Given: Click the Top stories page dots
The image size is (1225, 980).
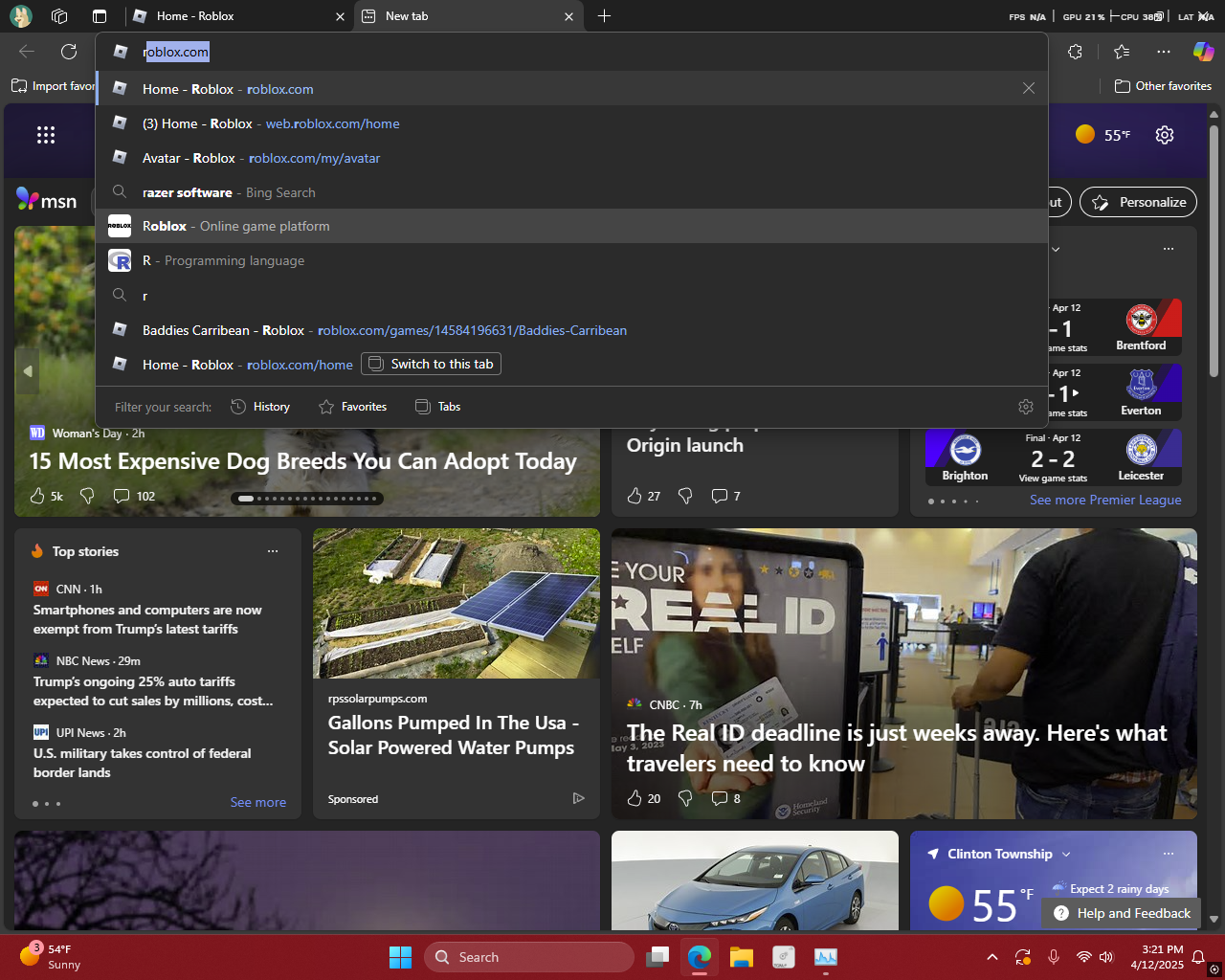Looking at the screenshot, I should [x=46, y=803].
